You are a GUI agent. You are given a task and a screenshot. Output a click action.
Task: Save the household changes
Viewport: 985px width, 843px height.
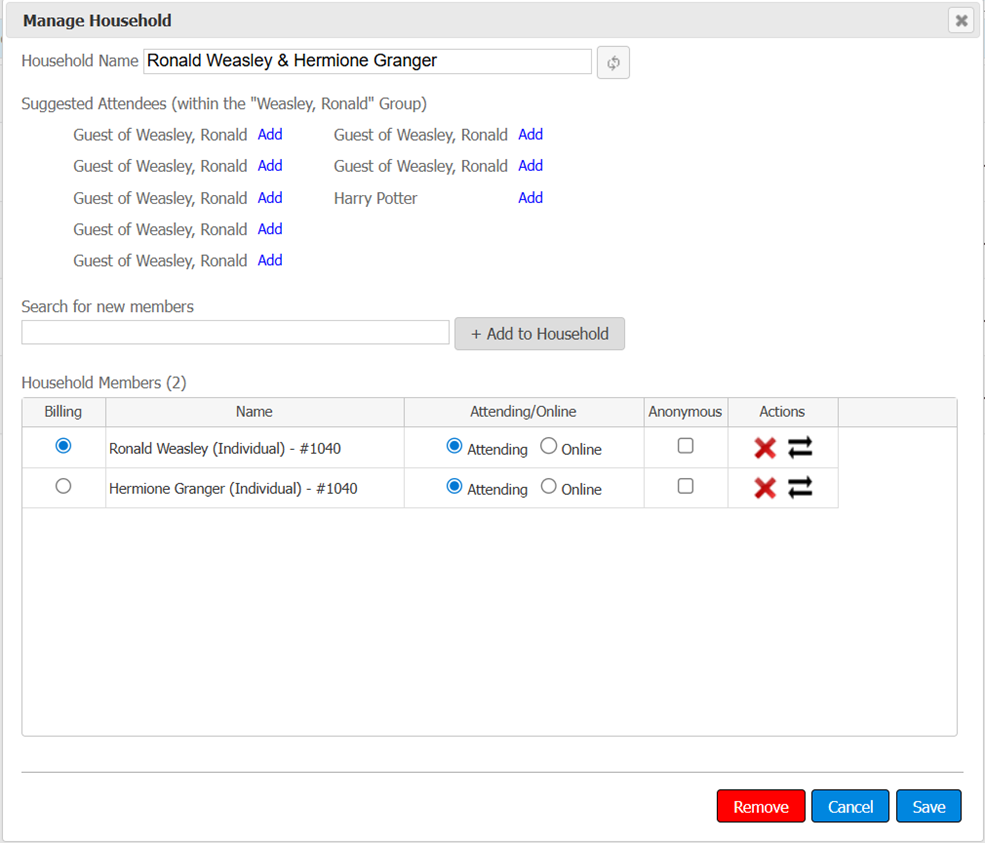point(928,806)
